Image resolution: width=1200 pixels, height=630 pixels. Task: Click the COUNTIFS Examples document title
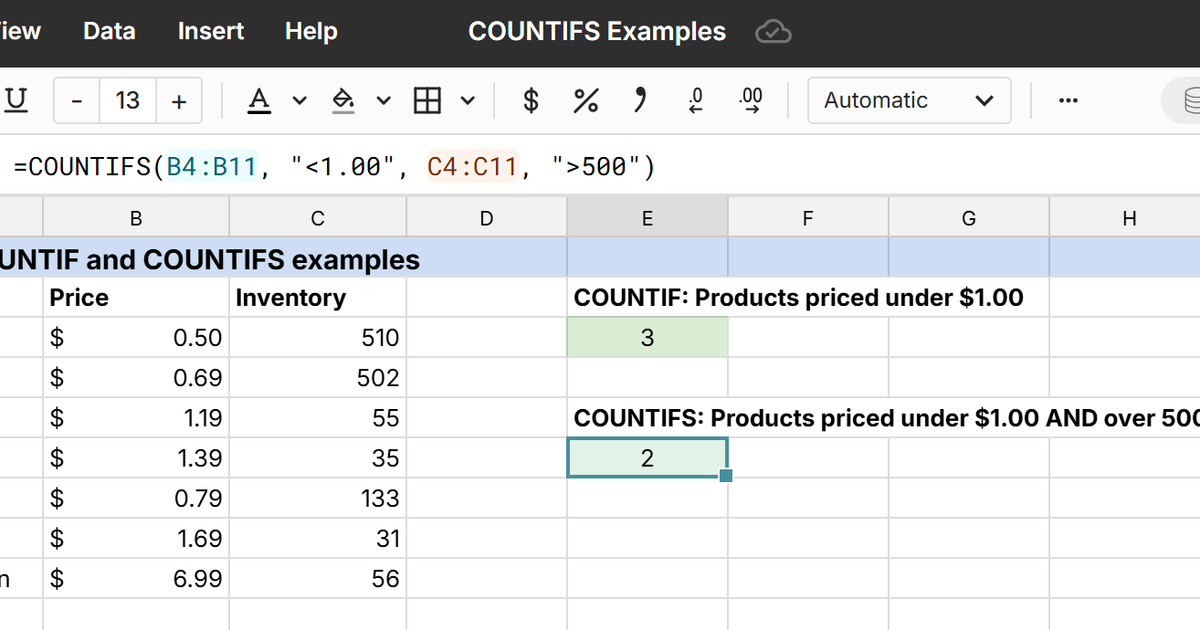597,31
